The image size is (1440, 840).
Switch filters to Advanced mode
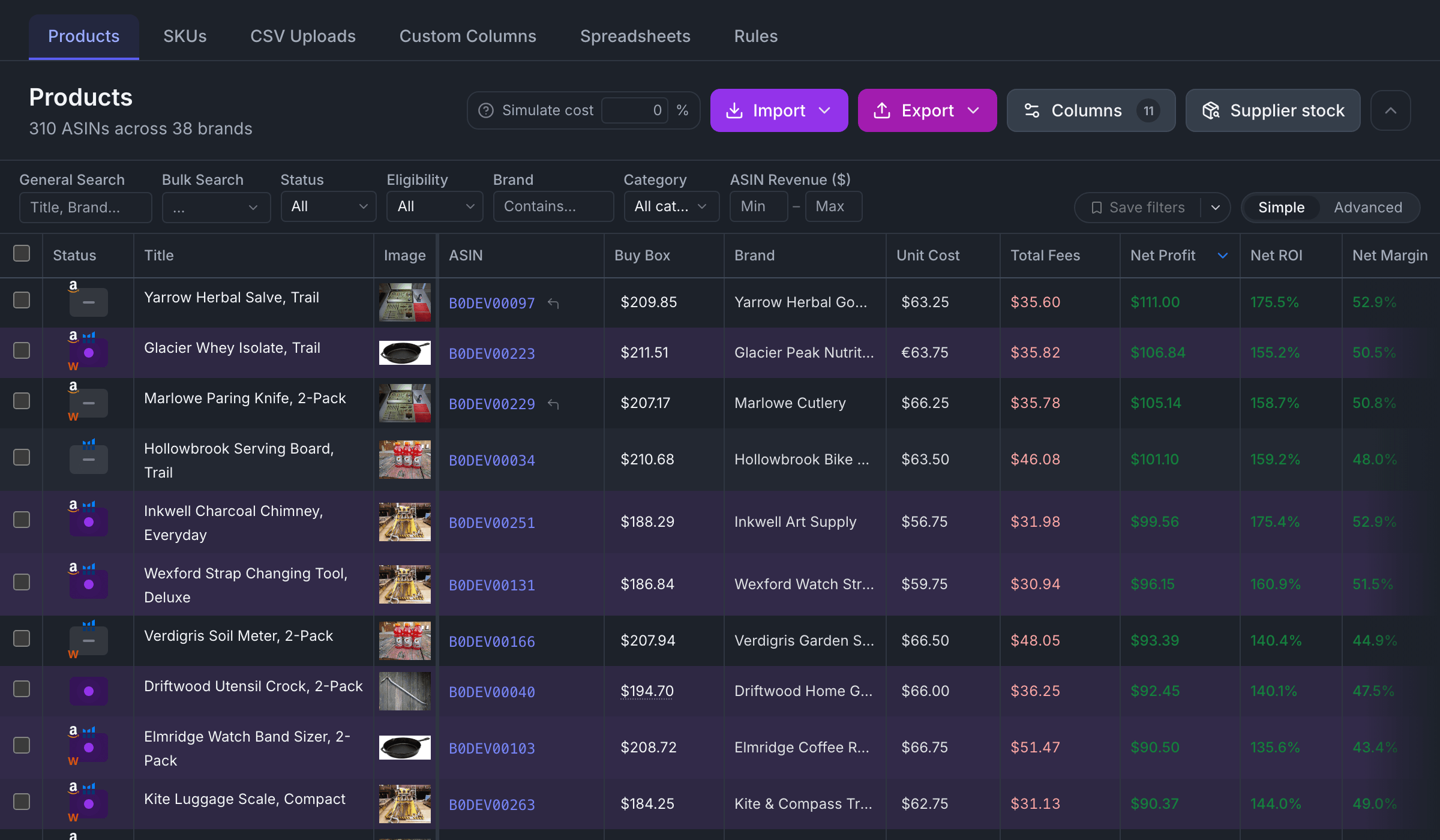tap(1368, 208)
